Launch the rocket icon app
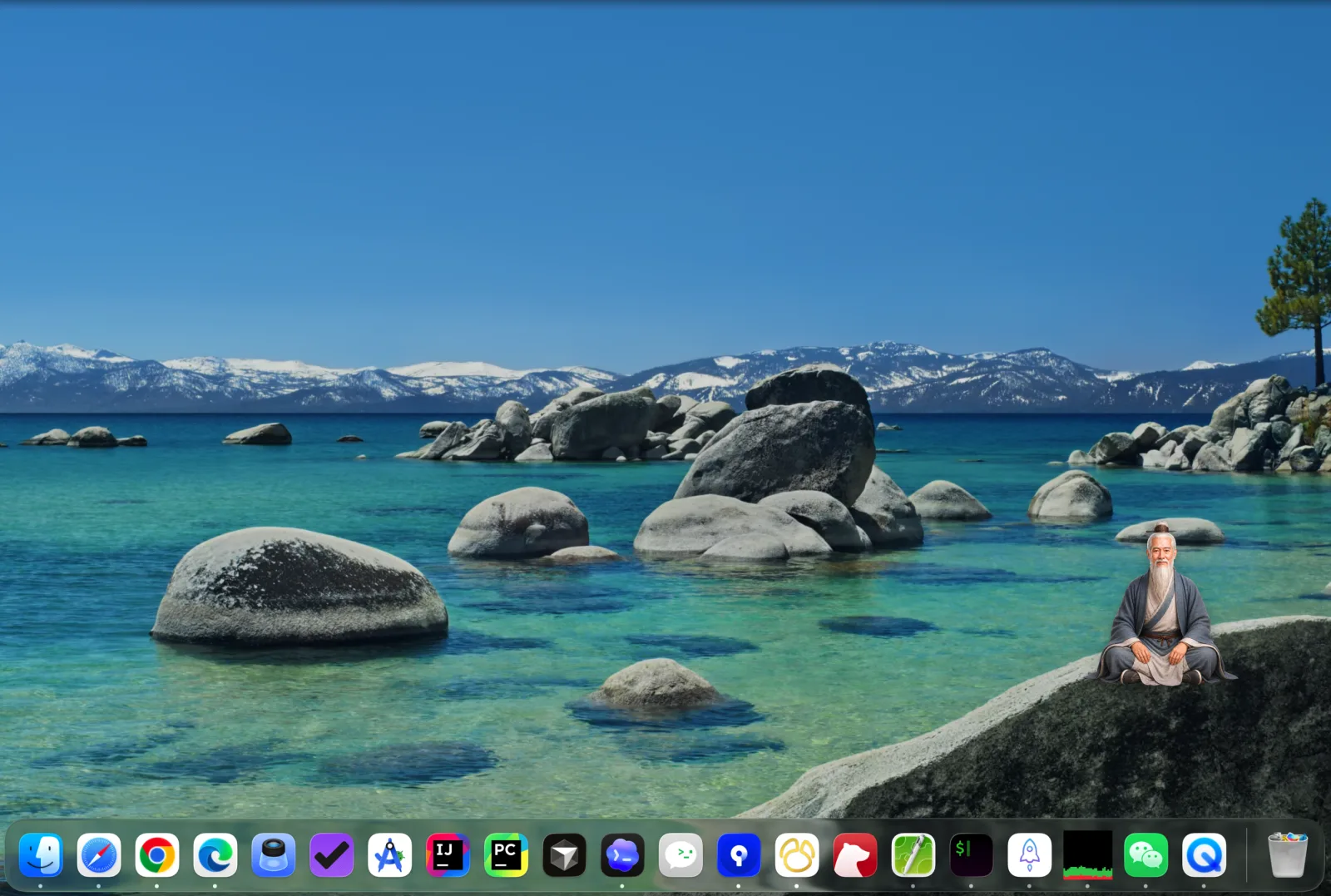The height and width of the screenshot is (896, 1331). point(1030,855)
